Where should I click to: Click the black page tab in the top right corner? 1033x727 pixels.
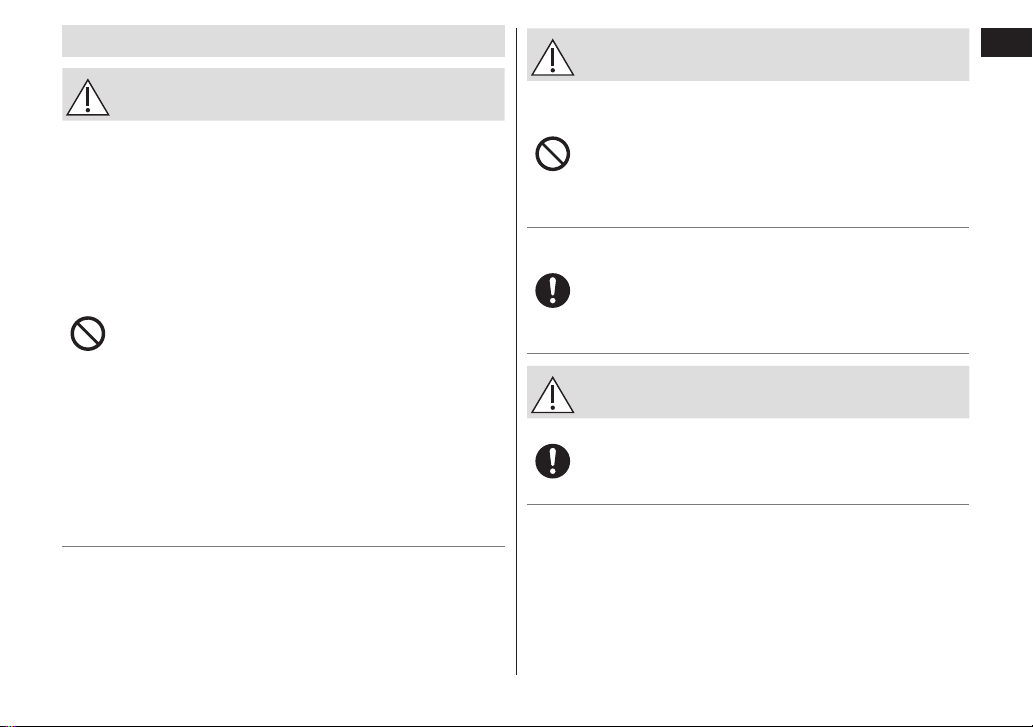1006,43
